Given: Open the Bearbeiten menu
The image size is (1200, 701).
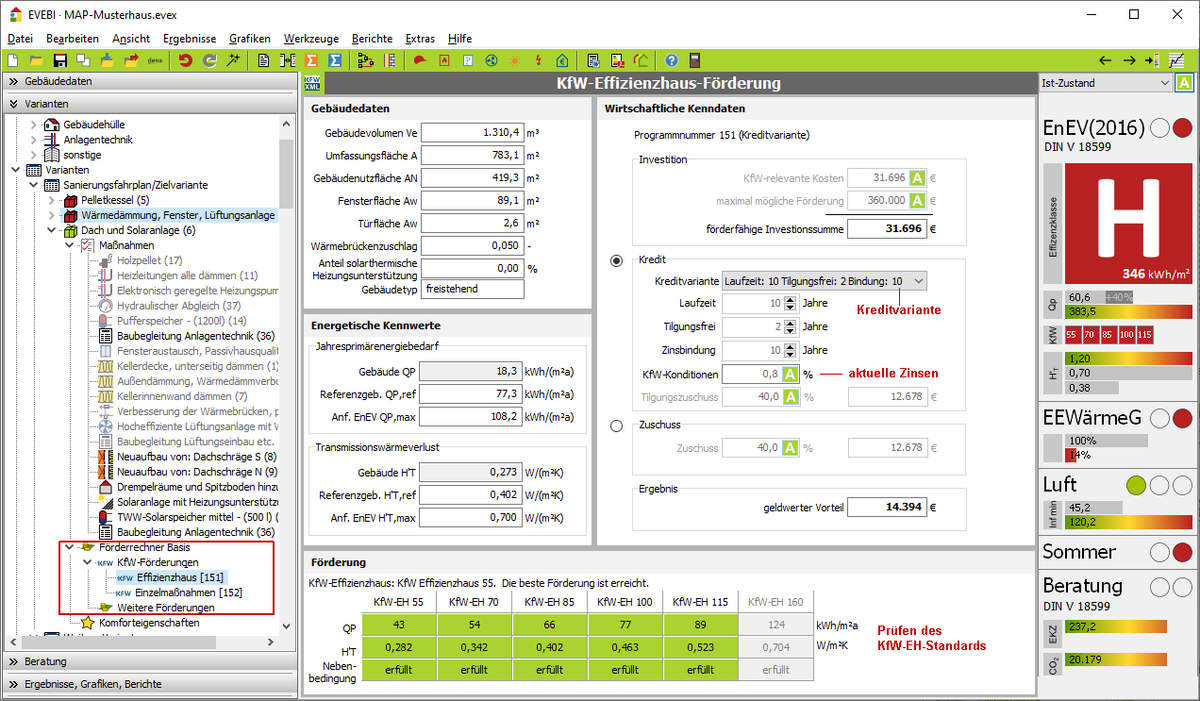Looking at the screenshot, I should (x=72, y=38).
